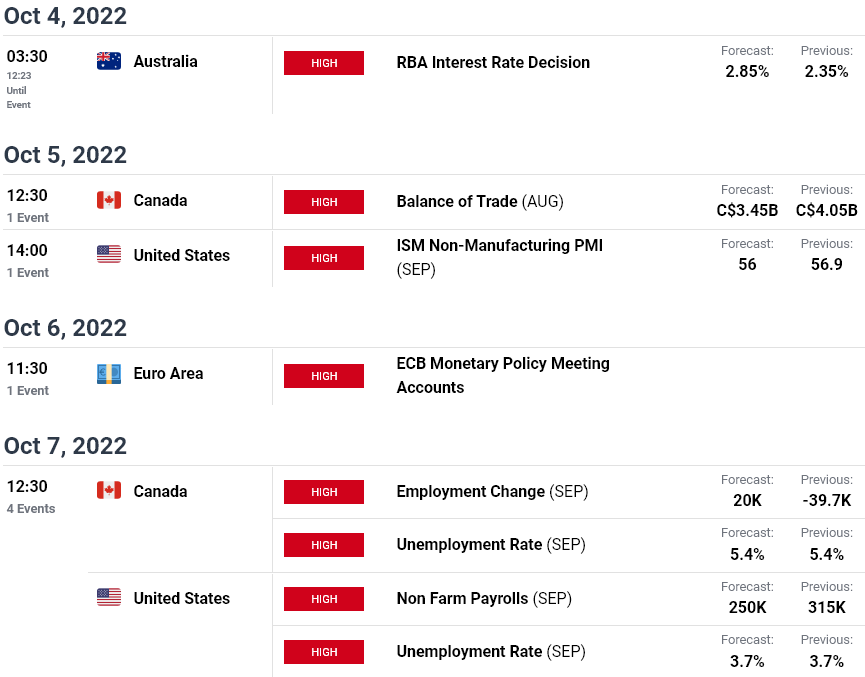Click HIGH badge for RBA Interest Rate Decision
Viewport: 865px width, 677px height.
(x=324, y=63)
